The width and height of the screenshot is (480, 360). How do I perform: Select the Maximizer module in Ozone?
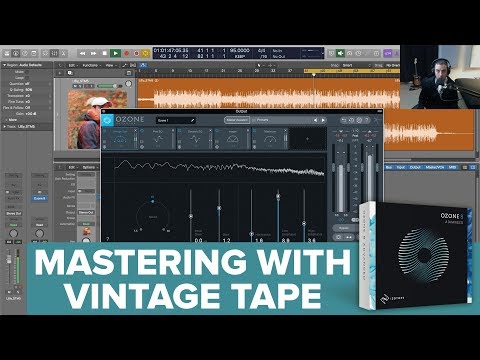pyautogui.click(x=270, y=139)
